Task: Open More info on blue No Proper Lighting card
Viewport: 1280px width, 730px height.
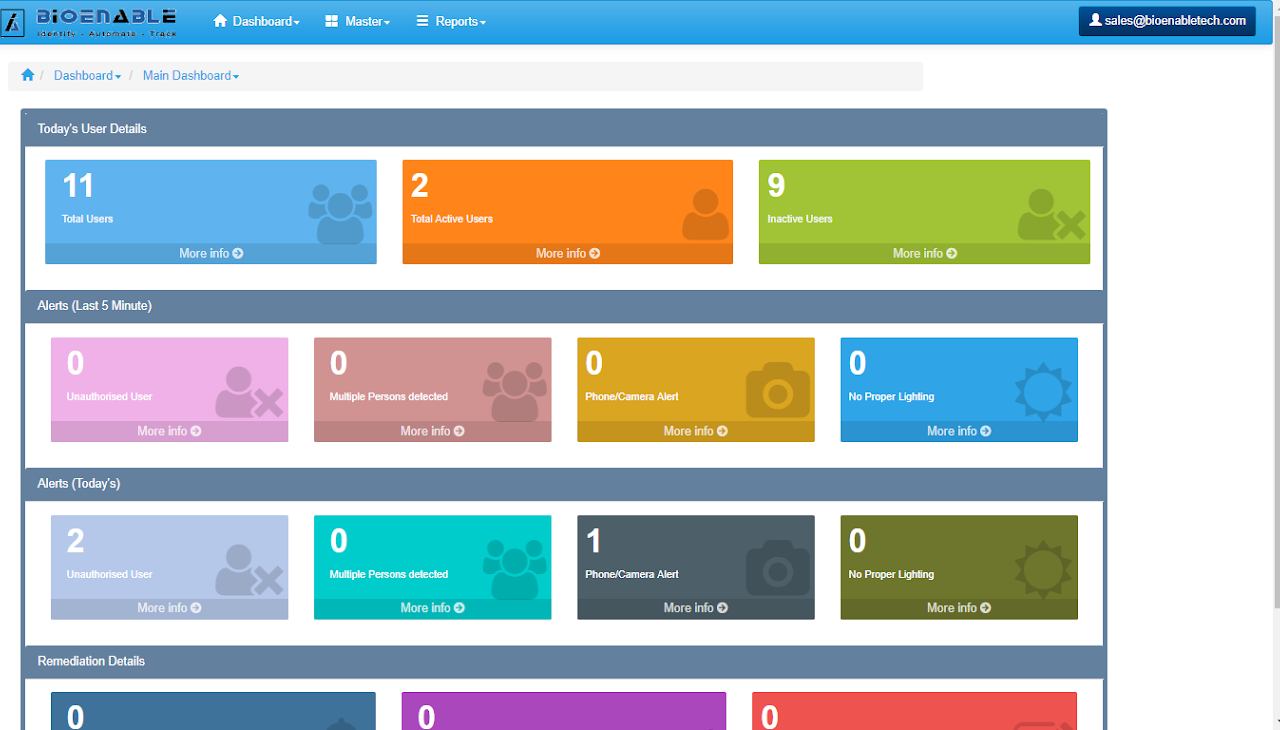Action: tap(959, 431)
